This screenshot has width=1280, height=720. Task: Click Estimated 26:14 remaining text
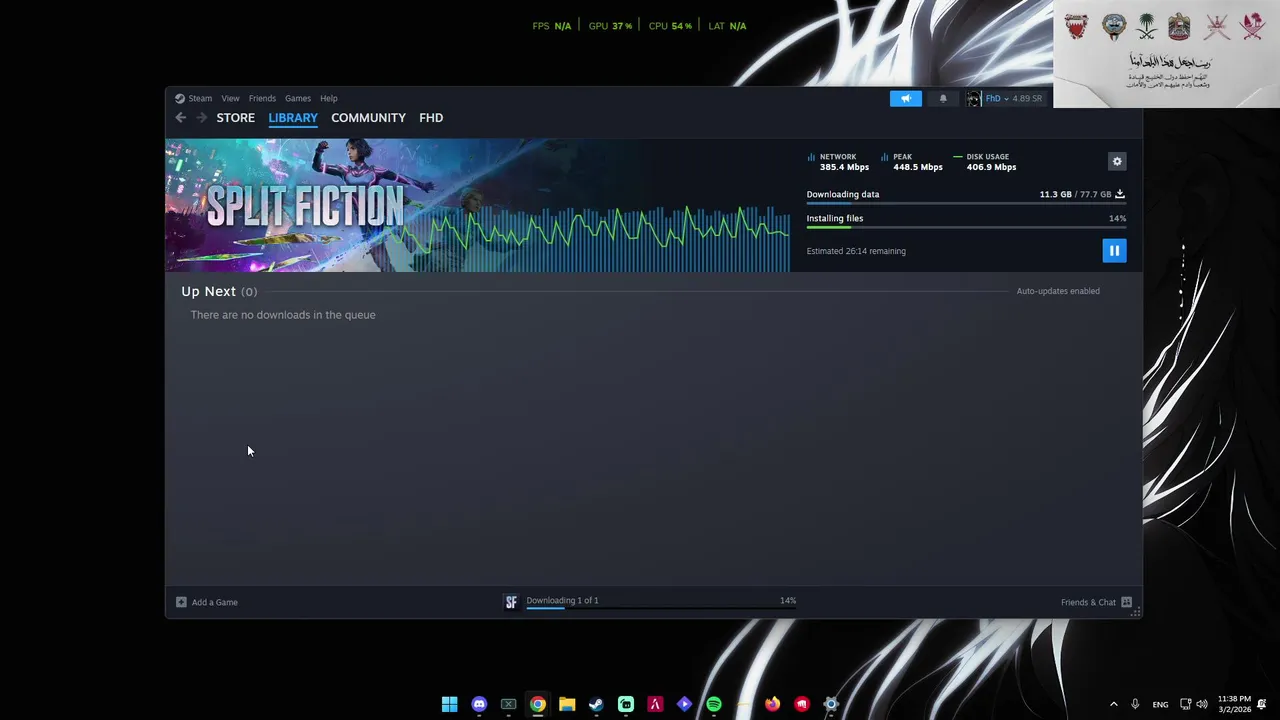(856, 251)
